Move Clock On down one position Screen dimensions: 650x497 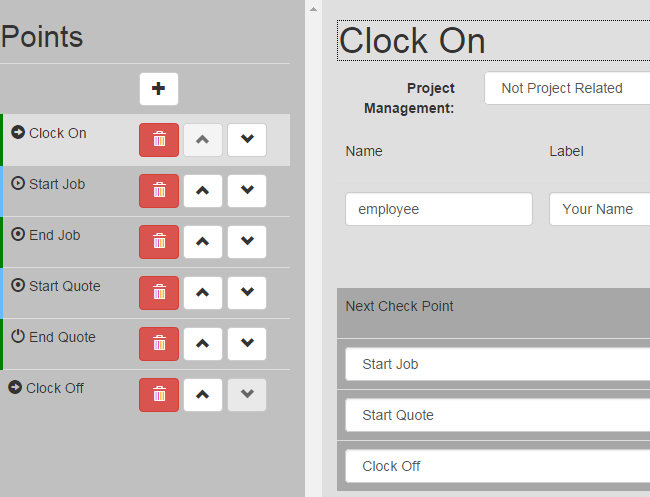pos(247,140)
